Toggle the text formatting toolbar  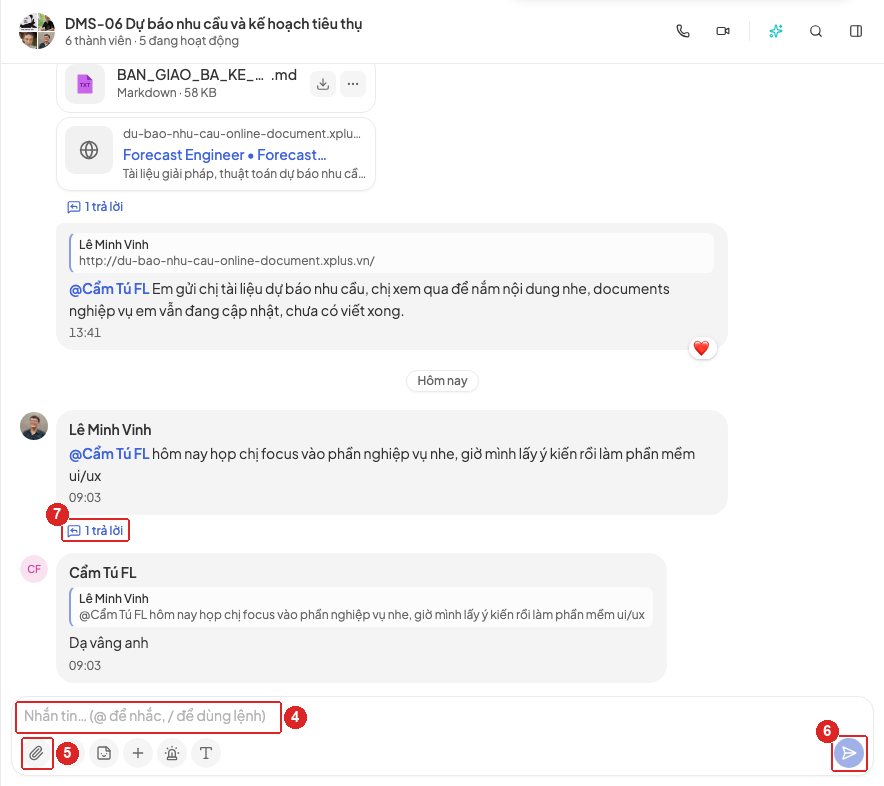pyautogui.click(x=206, y=753)
